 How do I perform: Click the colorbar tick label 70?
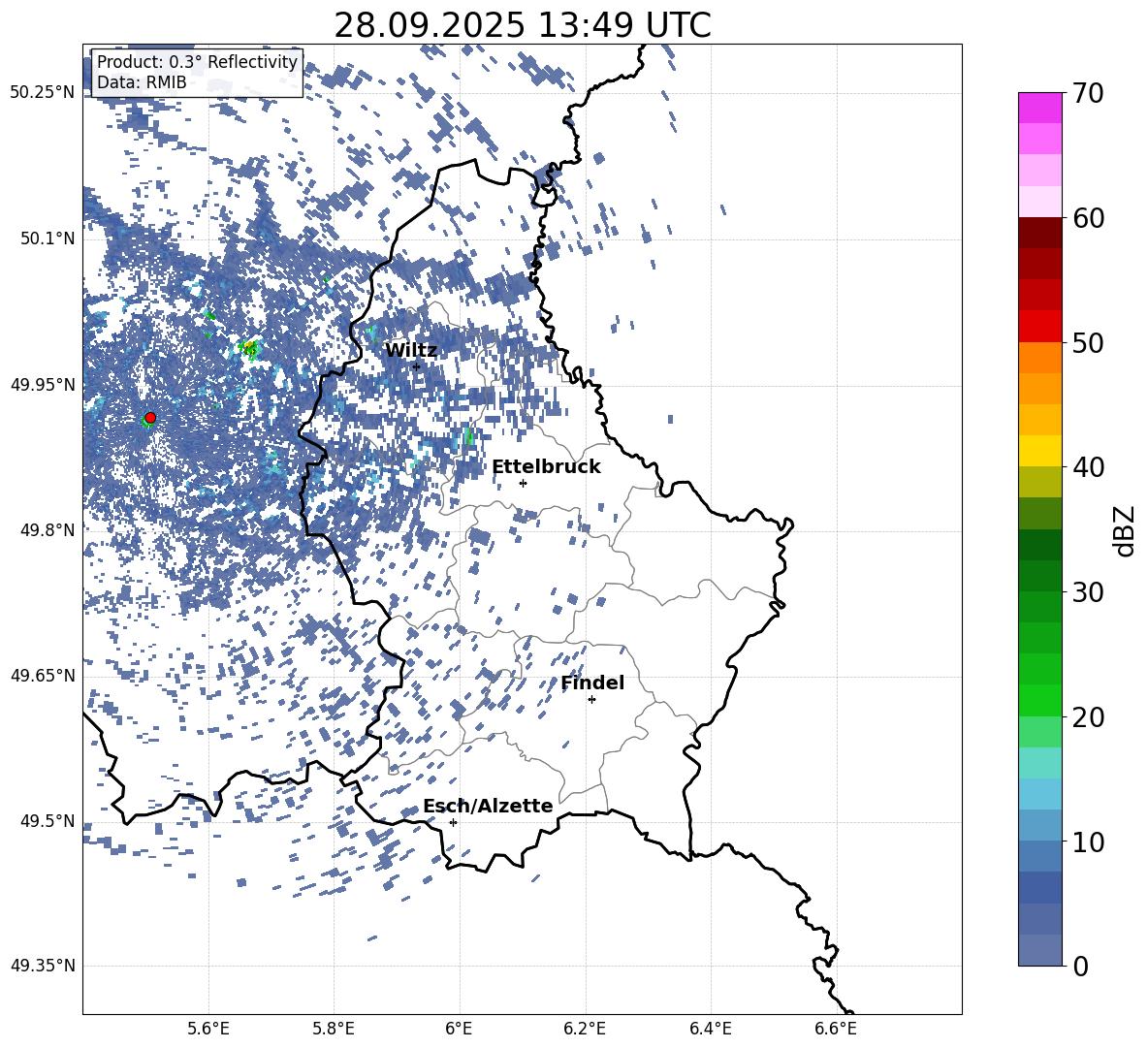pos(1088,93)
